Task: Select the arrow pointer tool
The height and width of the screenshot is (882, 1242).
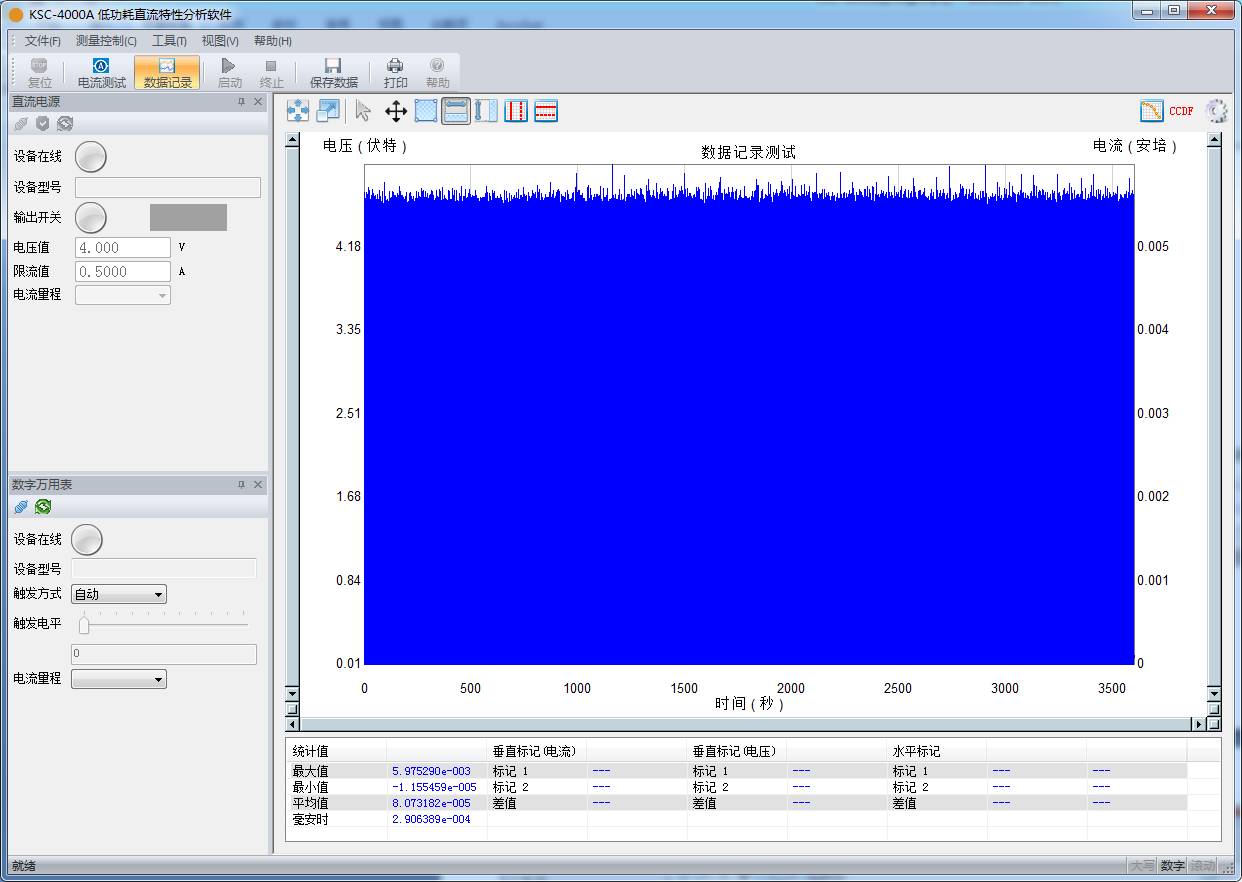Action: [363, 111]
